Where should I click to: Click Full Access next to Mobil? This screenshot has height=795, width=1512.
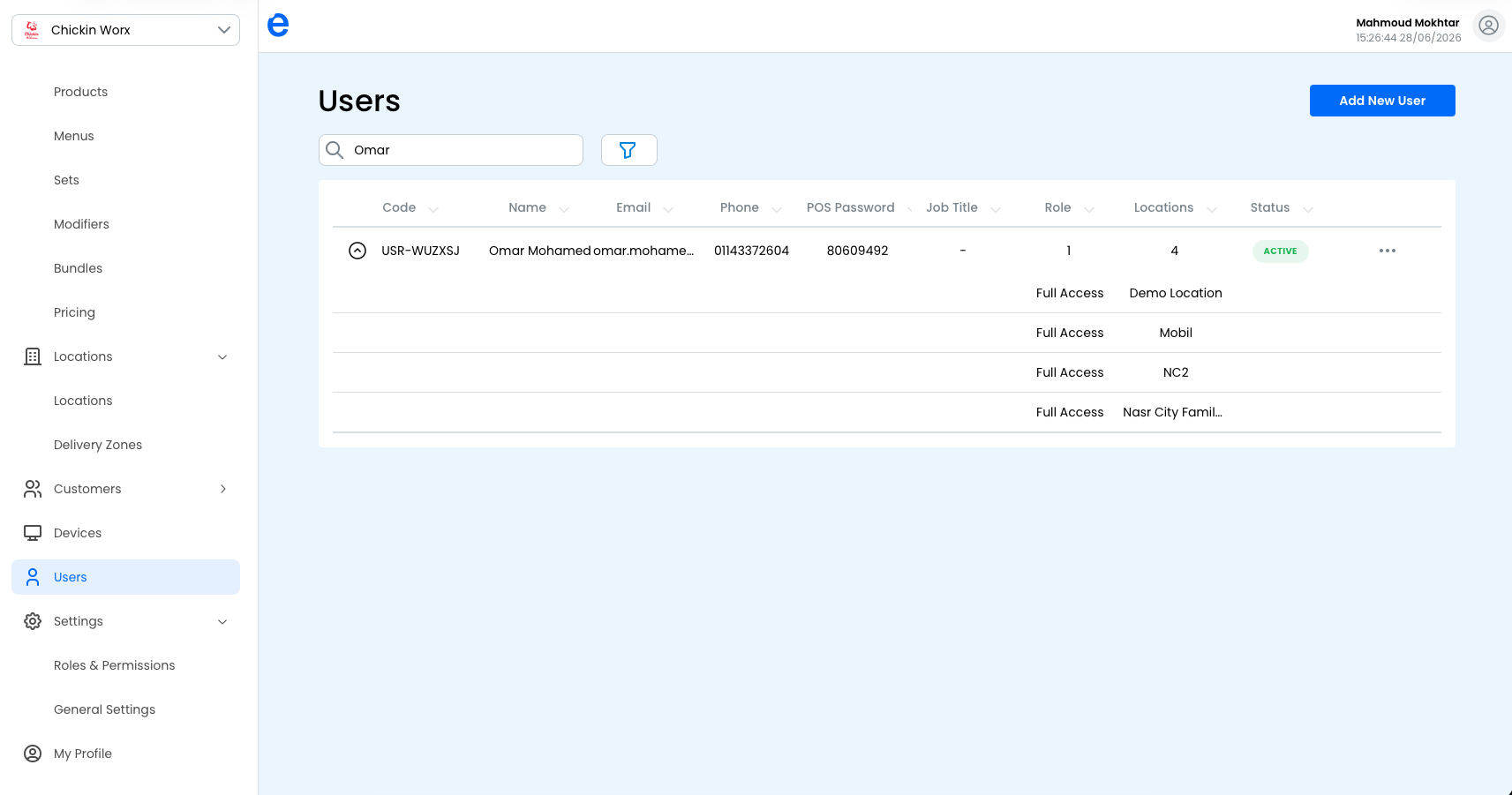point(1070,333)
